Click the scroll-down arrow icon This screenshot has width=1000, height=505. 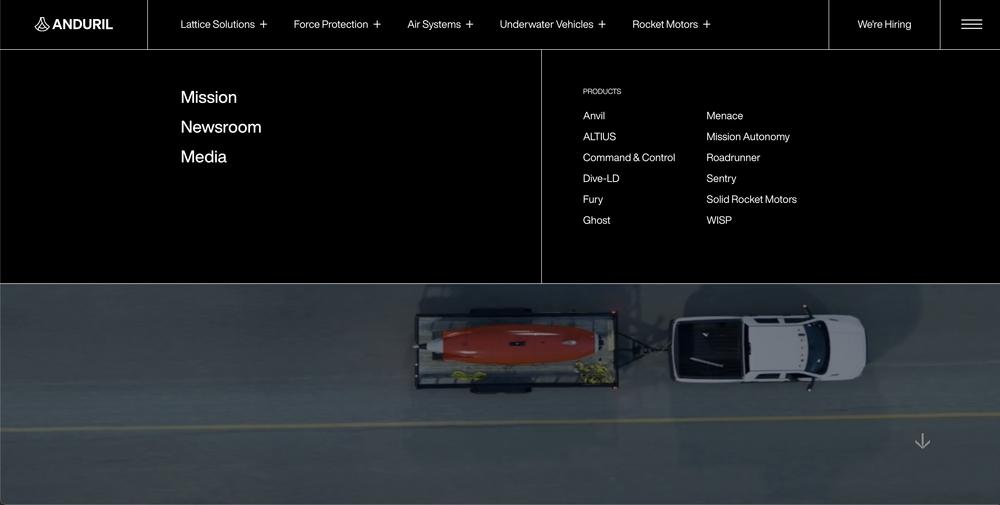[922, 441]
